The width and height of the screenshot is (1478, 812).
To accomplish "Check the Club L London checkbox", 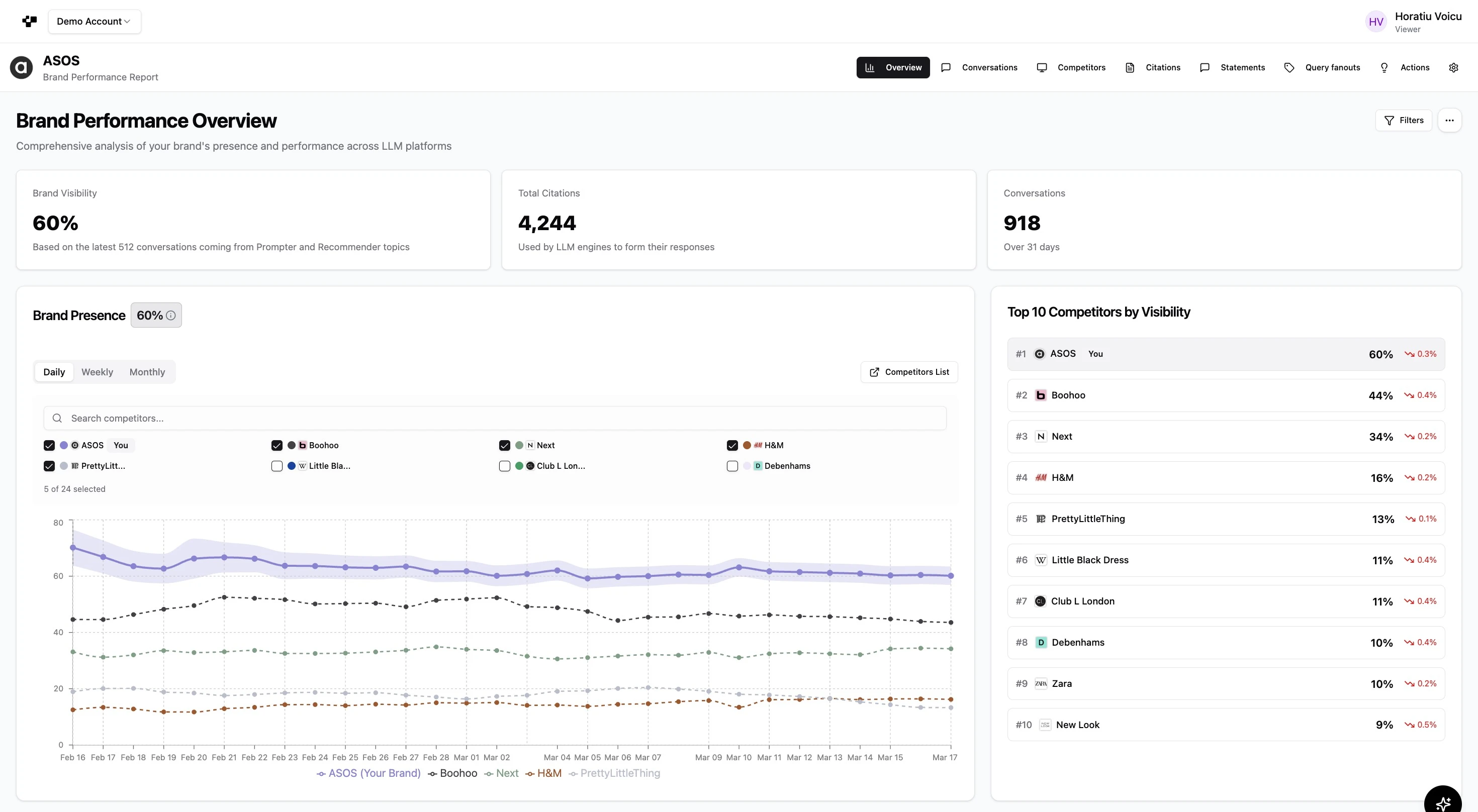I will [x=504, y=466].
